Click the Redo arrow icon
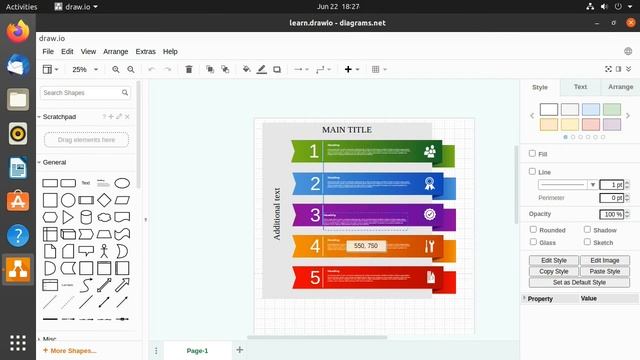The height and width of the screenshot is (360, 640). (168, 69)
